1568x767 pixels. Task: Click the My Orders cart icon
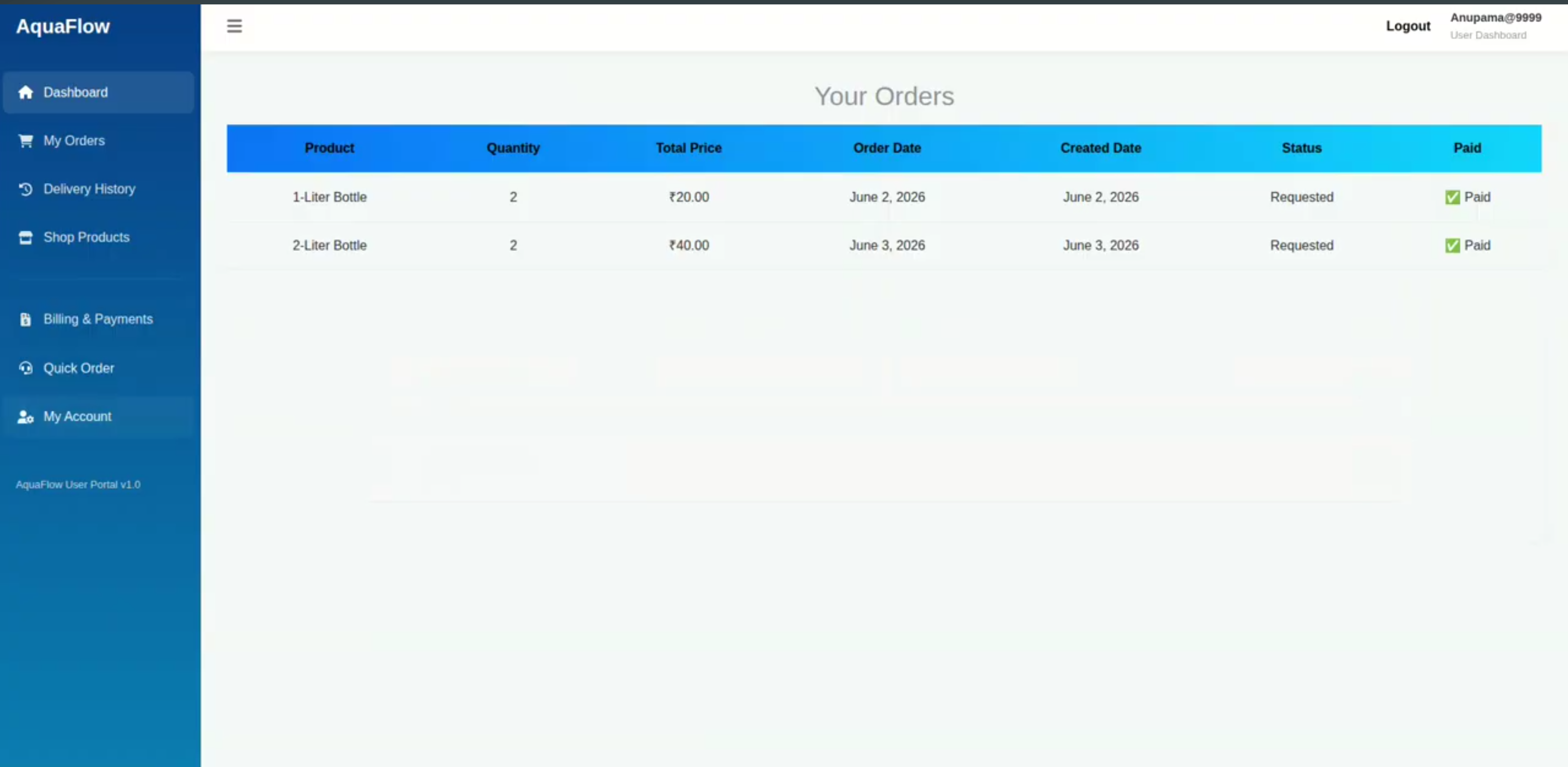(25, 141)
